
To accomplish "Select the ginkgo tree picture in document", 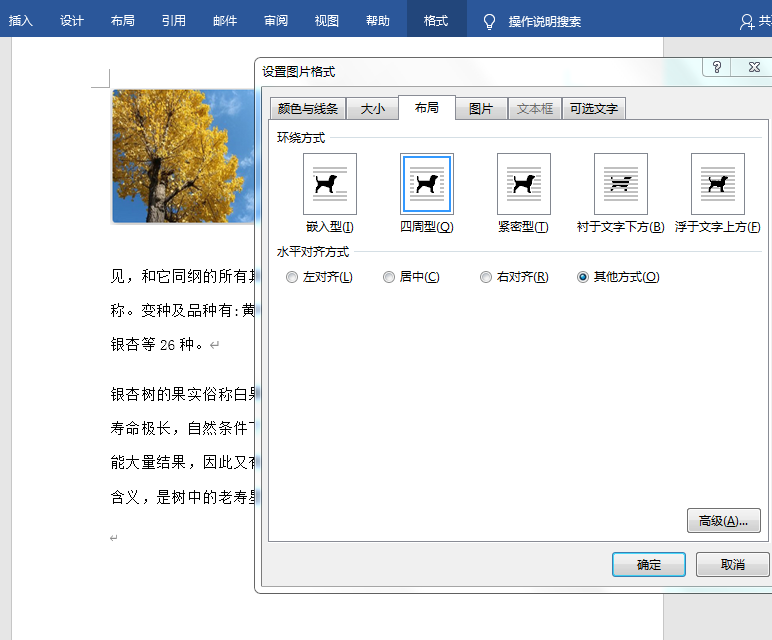I will pos(183,156).
